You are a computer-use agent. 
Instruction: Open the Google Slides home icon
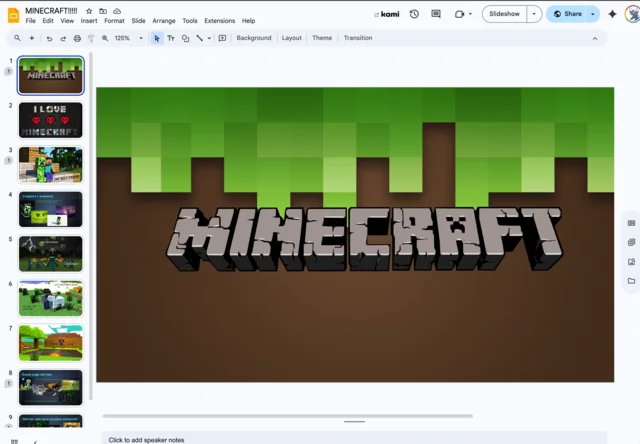tap(13, 16)
